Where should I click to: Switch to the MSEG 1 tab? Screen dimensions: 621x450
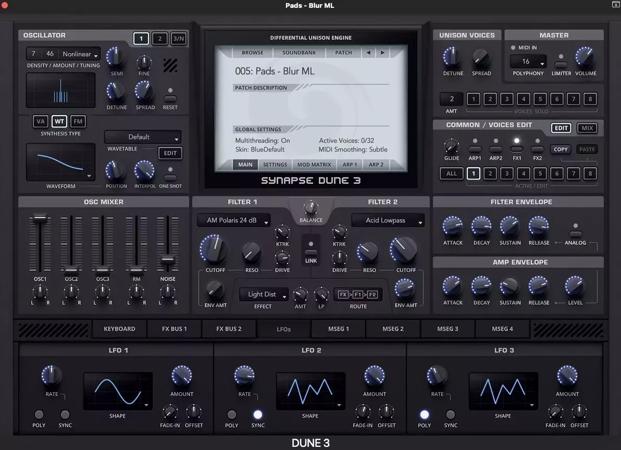(x=338, y=328)
